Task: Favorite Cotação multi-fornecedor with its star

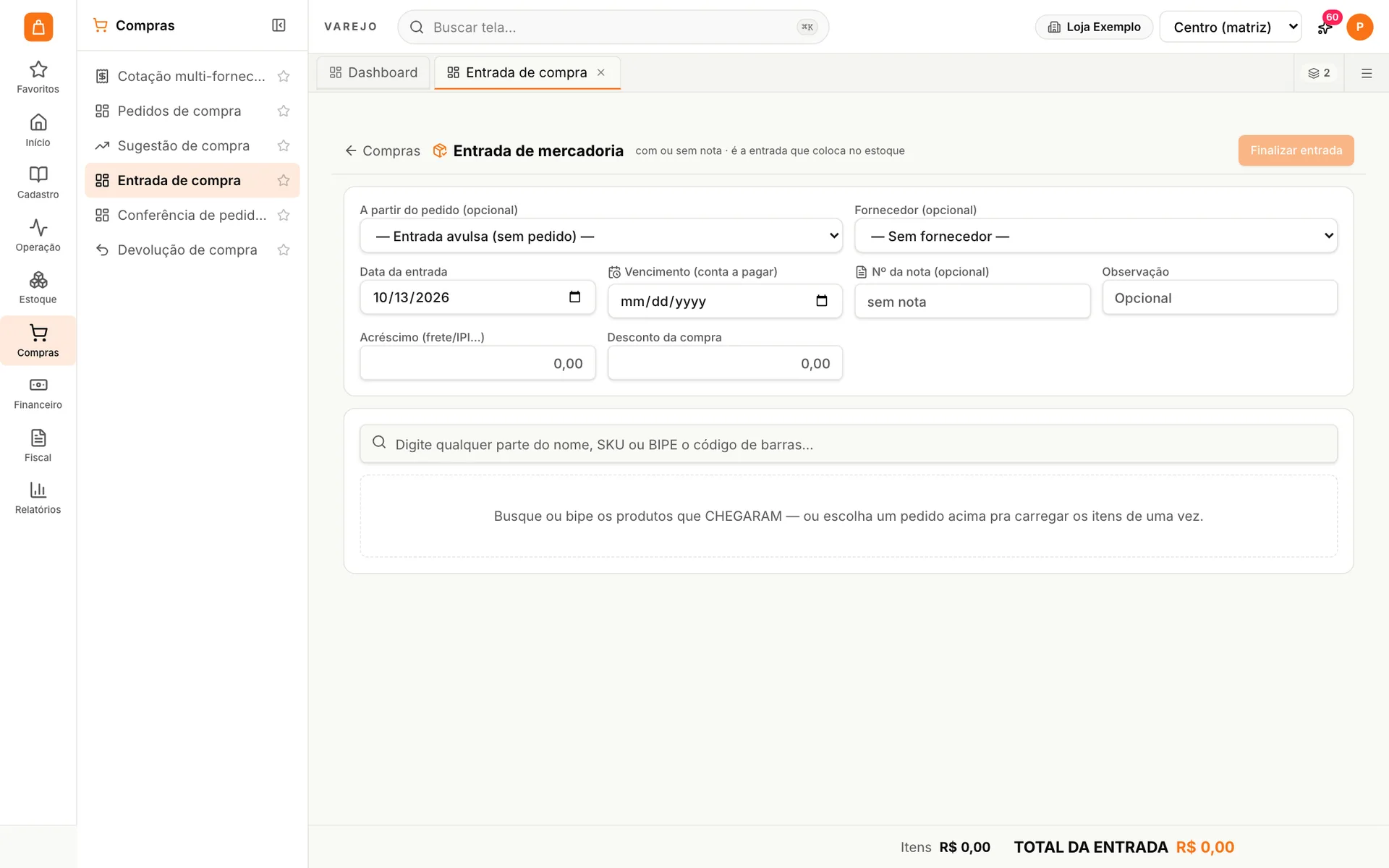Action: click(x=284, y=76)
